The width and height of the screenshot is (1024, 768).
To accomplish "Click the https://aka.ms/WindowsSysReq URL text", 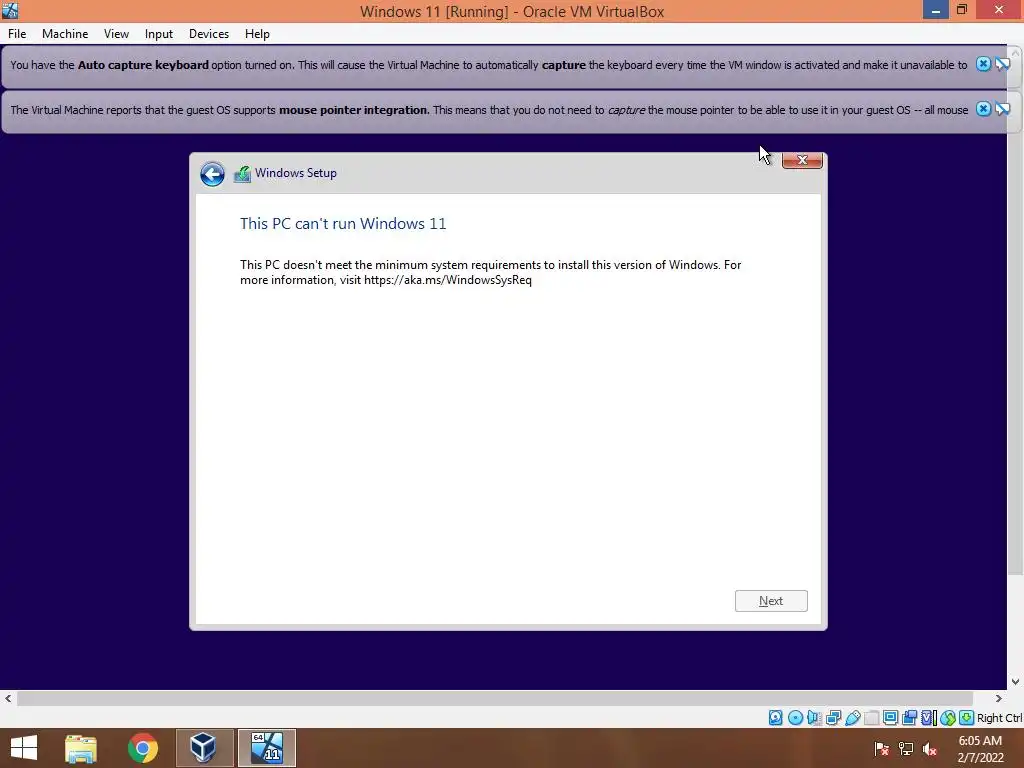I will [x=448, y=280].
